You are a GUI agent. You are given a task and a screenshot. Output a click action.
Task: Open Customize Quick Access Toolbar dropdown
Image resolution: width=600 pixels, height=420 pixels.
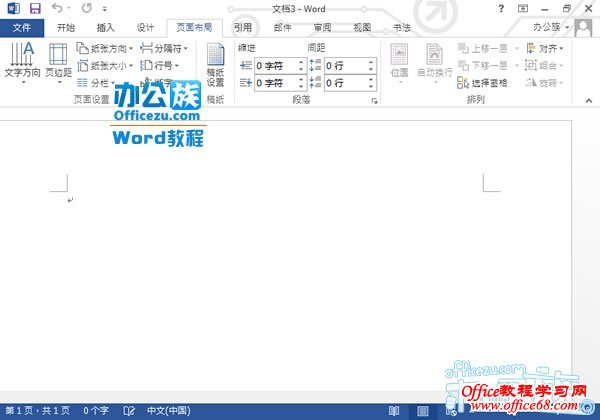coord(105,9)
